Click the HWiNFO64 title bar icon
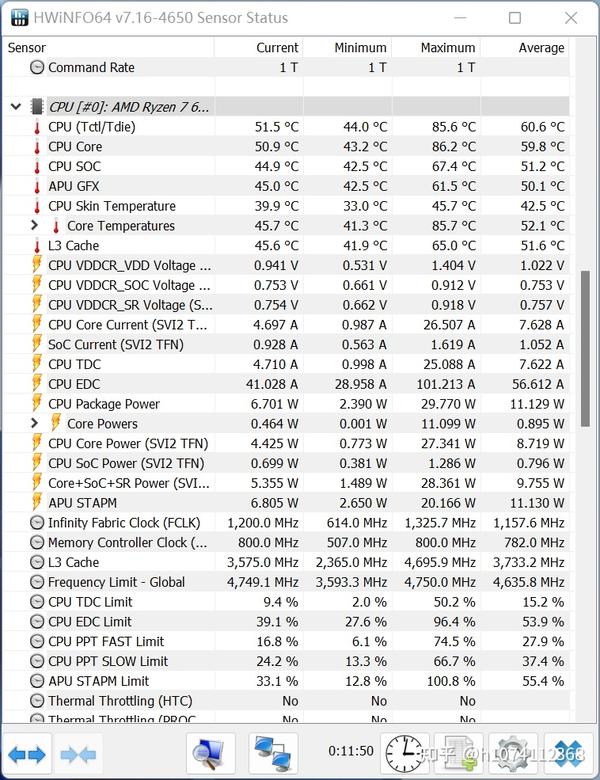This screenshot has width=600, height=780. coord(19,17)
